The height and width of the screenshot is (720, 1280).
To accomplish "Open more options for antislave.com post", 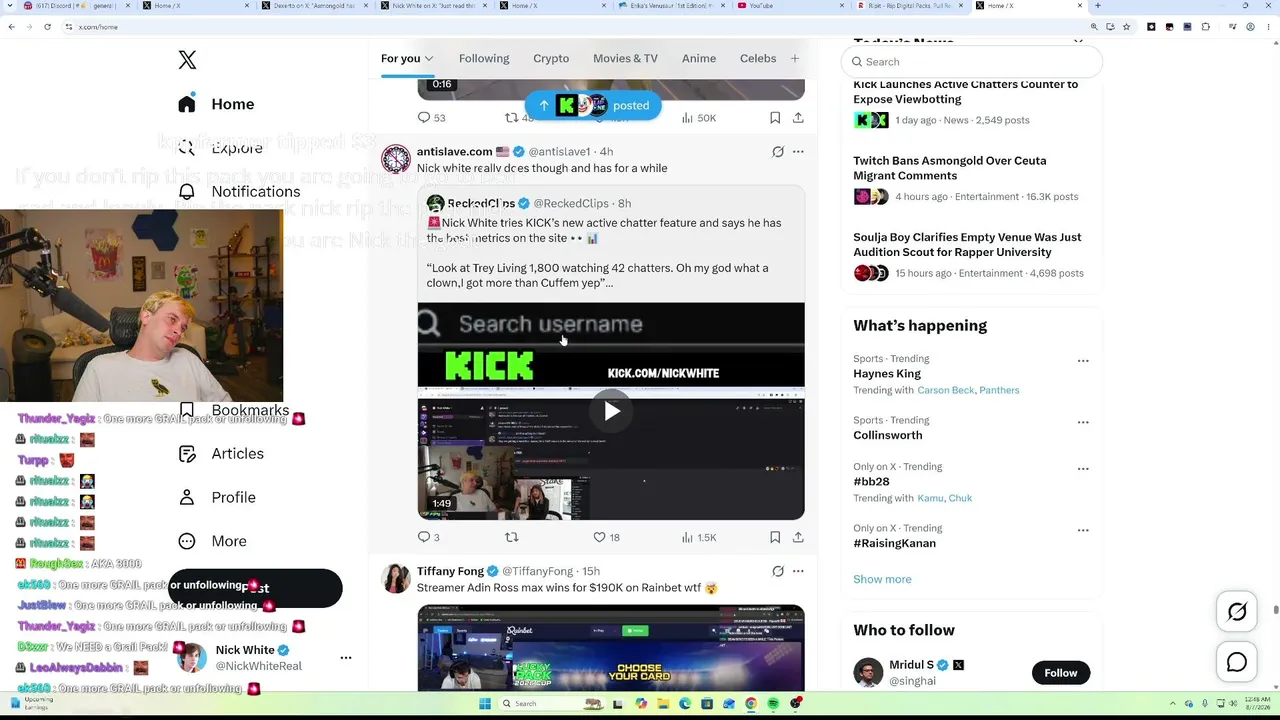I will 798,152.
